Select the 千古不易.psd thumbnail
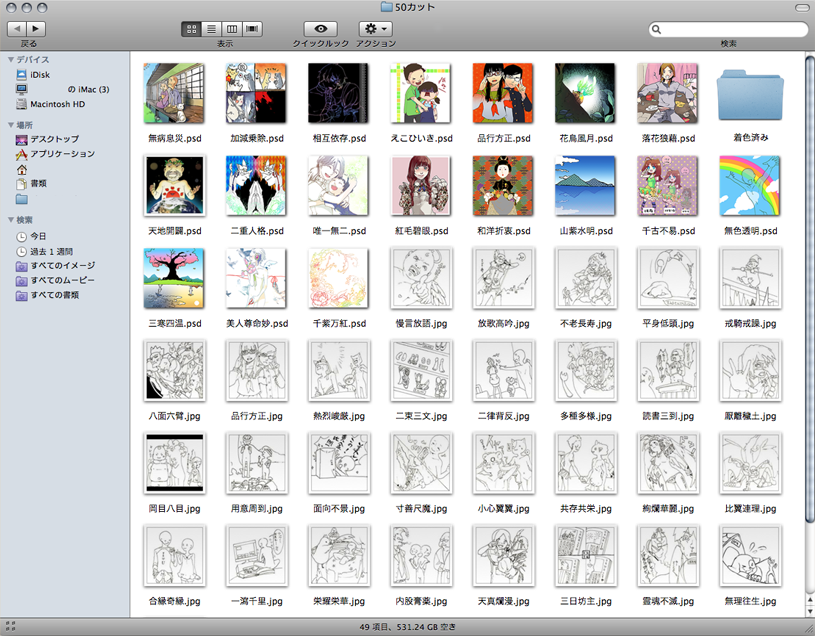 (668, 186)
